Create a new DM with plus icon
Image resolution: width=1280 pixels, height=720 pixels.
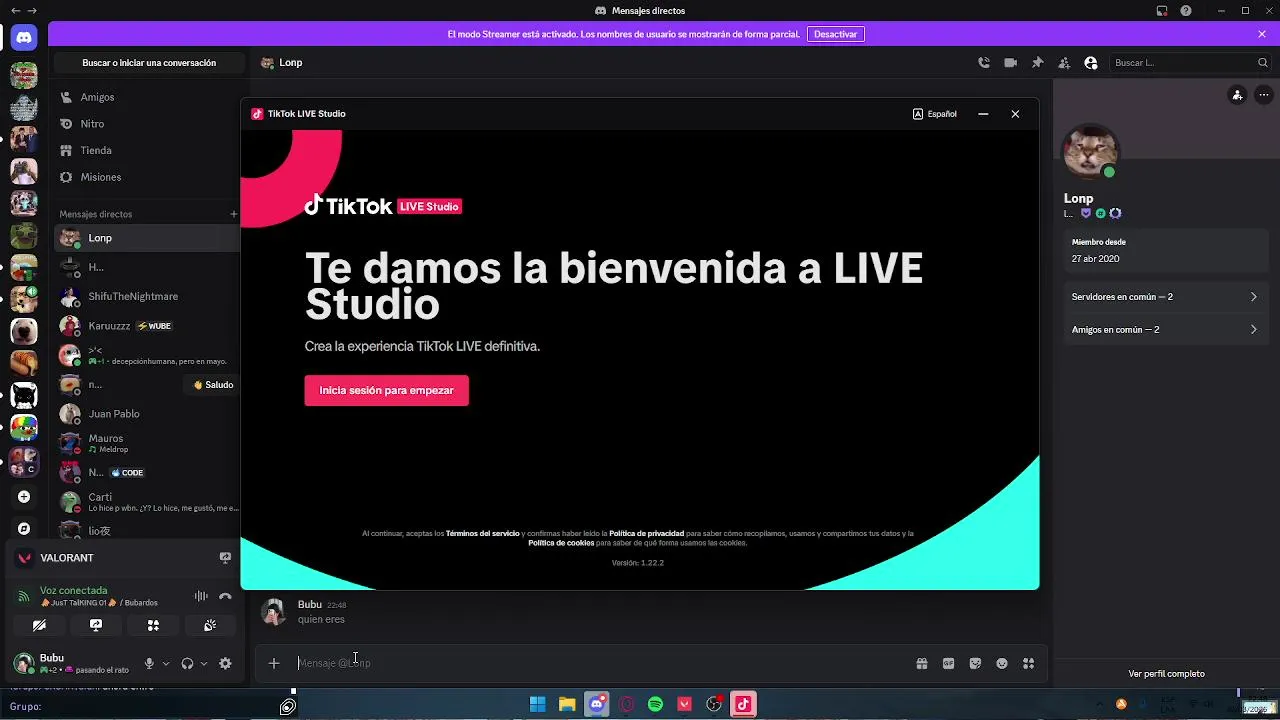pyautogui.click(x=234, y=214)
